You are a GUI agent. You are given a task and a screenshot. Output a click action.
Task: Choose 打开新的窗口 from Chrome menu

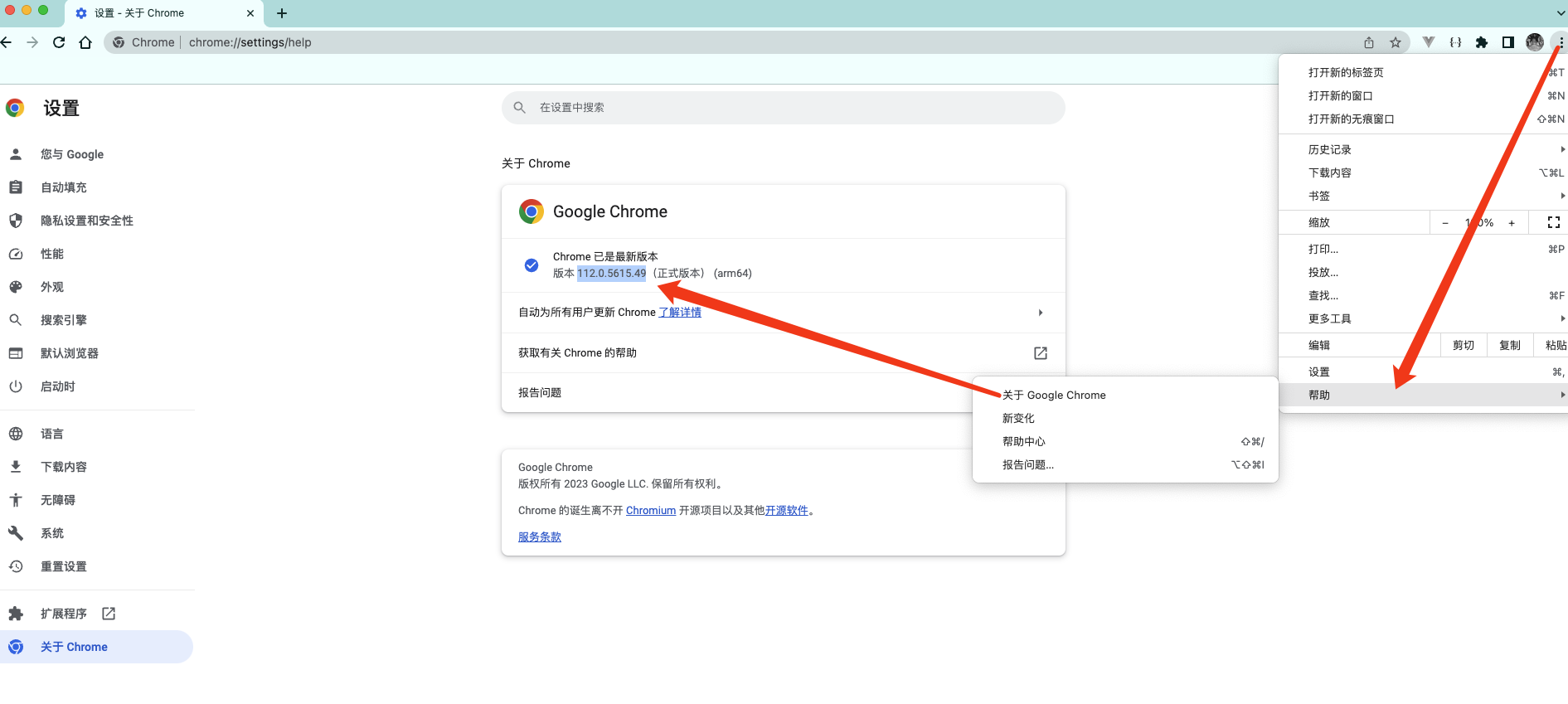[1423, 96]
